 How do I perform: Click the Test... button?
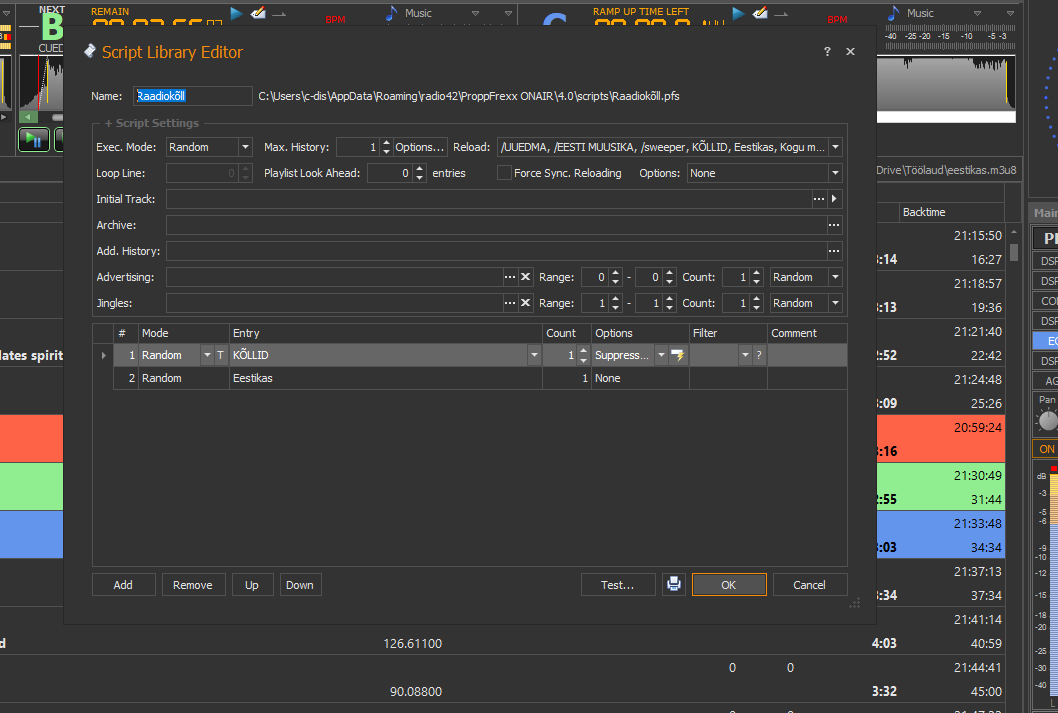tap(618, 585)
